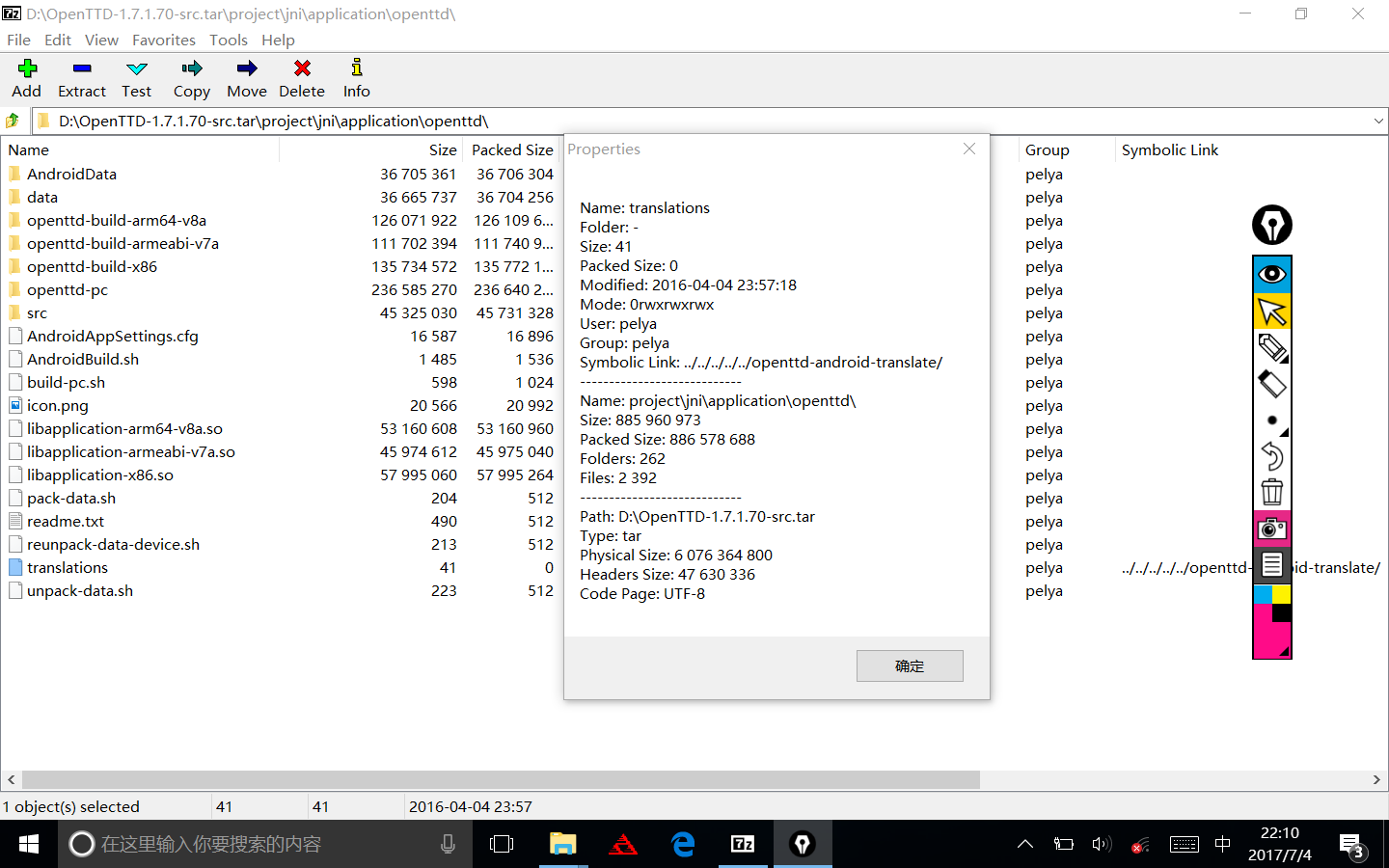The height and width of the screenshot is (868, 1389).
Task: Click the pen app icon in taskbar
Action: pyautogui.click(x=803, y=844)
